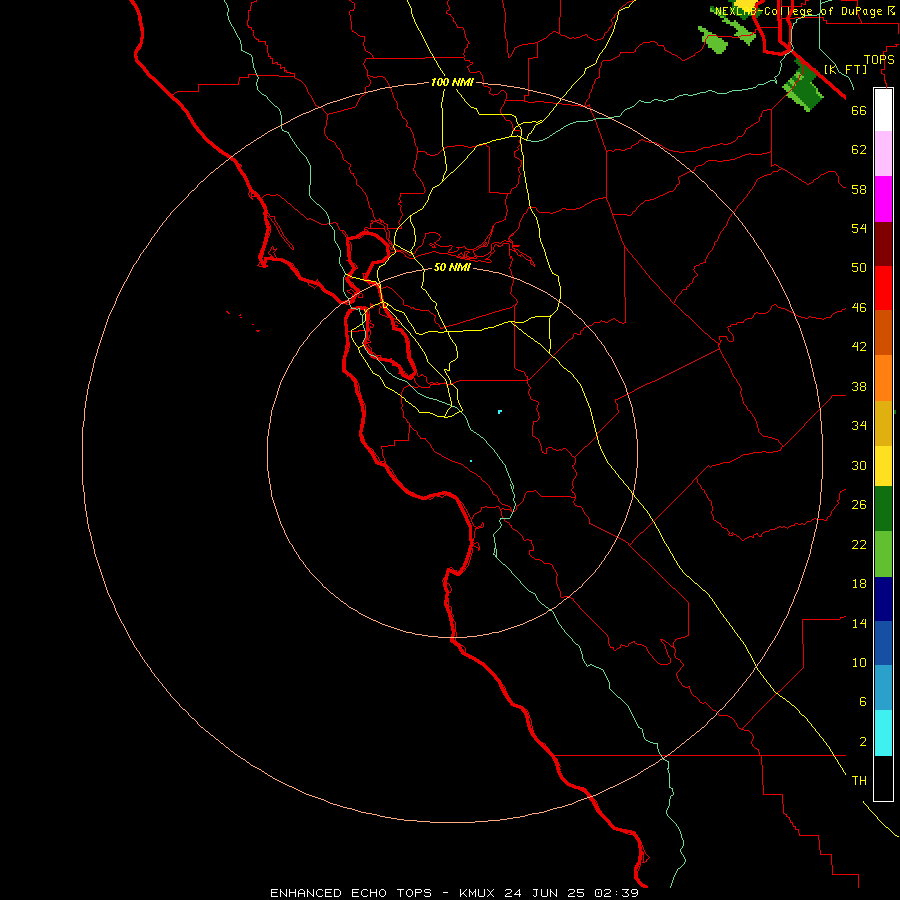Image resolution: width=900 pixels, height=900 pixels.
Task: Click the light pink legend swatch
Action: click(x=883, y=154)
